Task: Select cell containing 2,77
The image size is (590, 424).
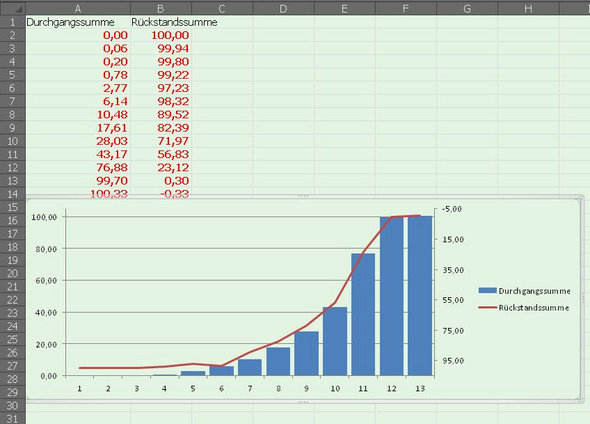Action: click(x=78, y=88)
